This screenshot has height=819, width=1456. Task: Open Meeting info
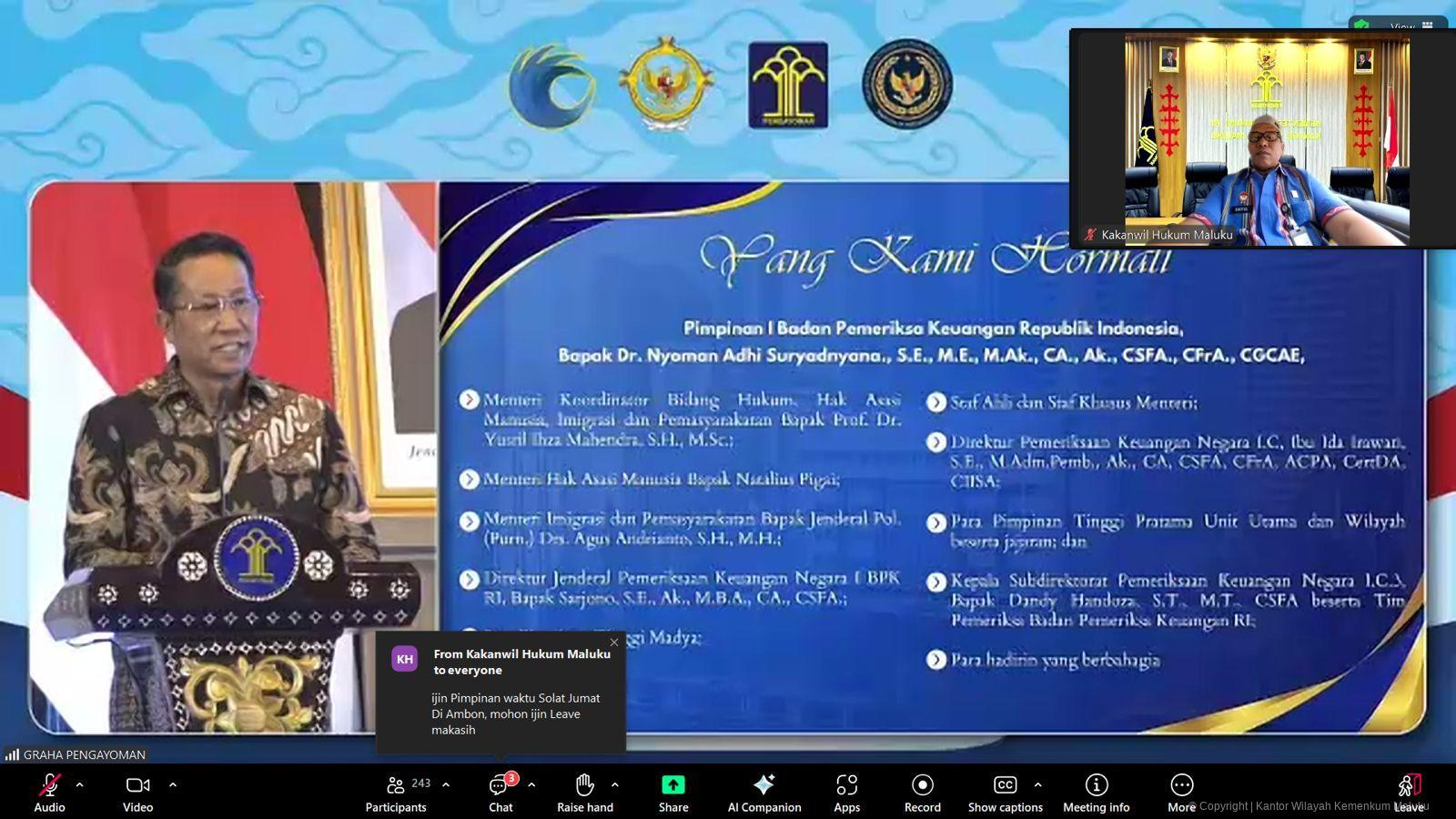tap(1096, 790)
